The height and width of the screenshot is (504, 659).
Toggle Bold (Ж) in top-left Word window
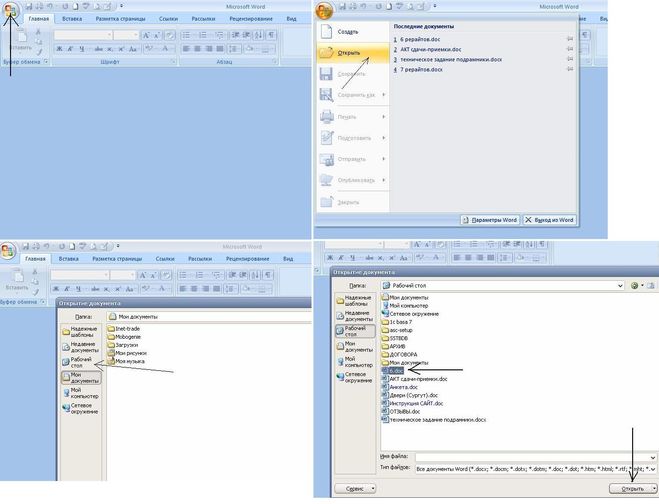[59, 49]
